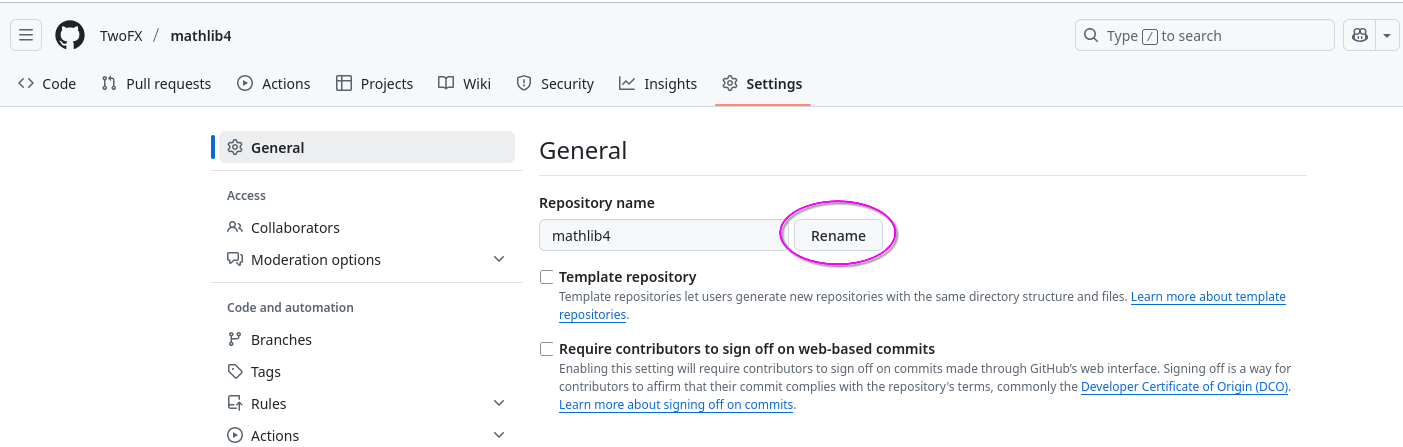This screenshot has height=447, width=1403.
Task: Click the Collaborators people icon
Action: click(235, 228)
